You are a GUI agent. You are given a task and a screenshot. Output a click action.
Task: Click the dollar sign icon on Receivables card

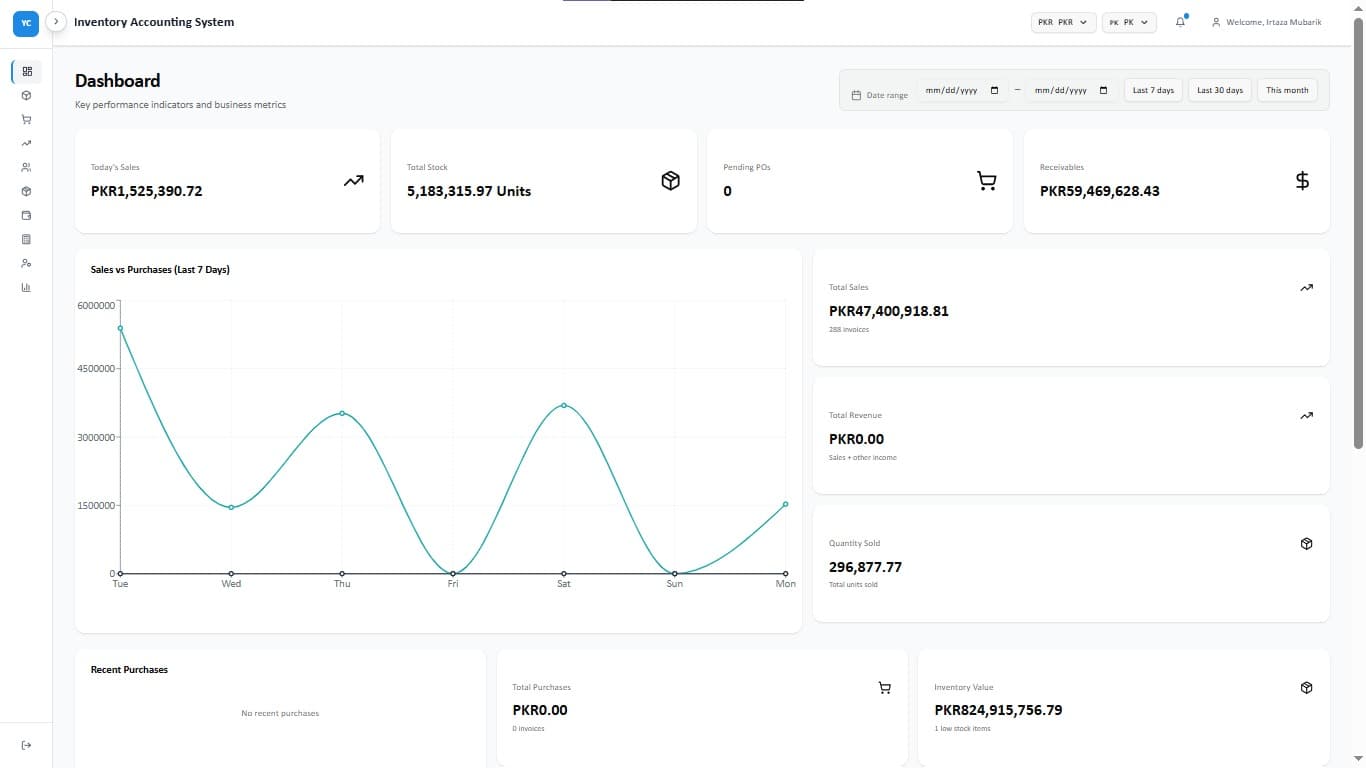(x=1302, y=181)
